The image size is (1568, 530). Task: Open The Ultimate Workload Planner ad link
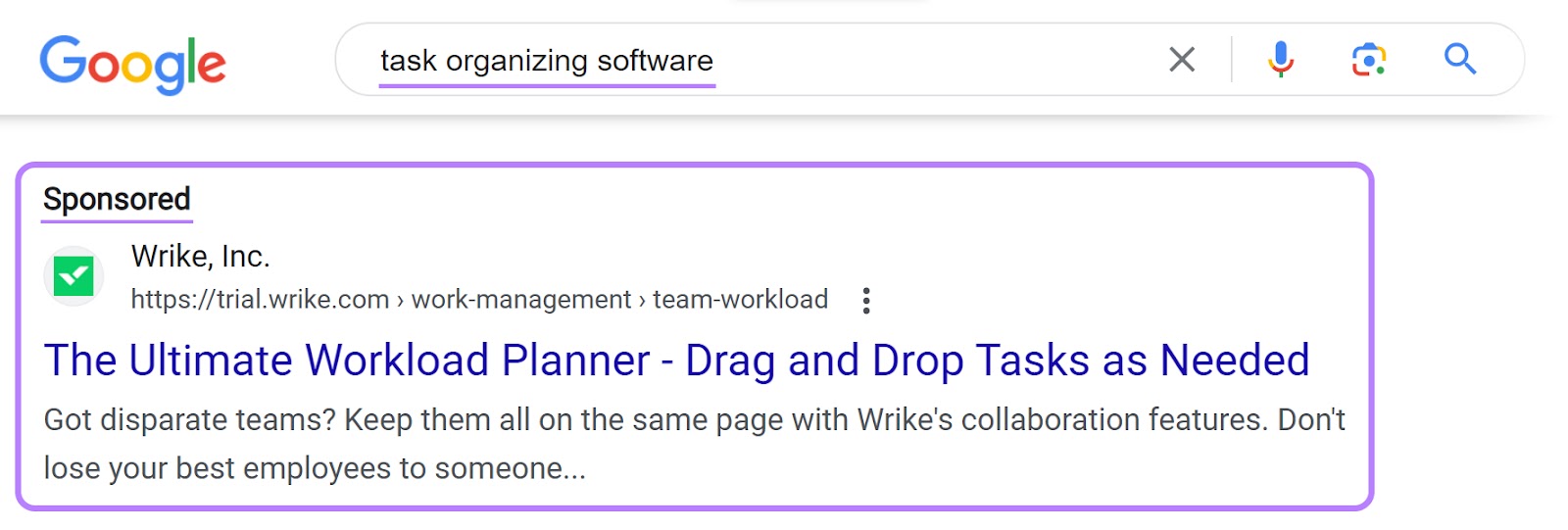click(x=676, y=361)
